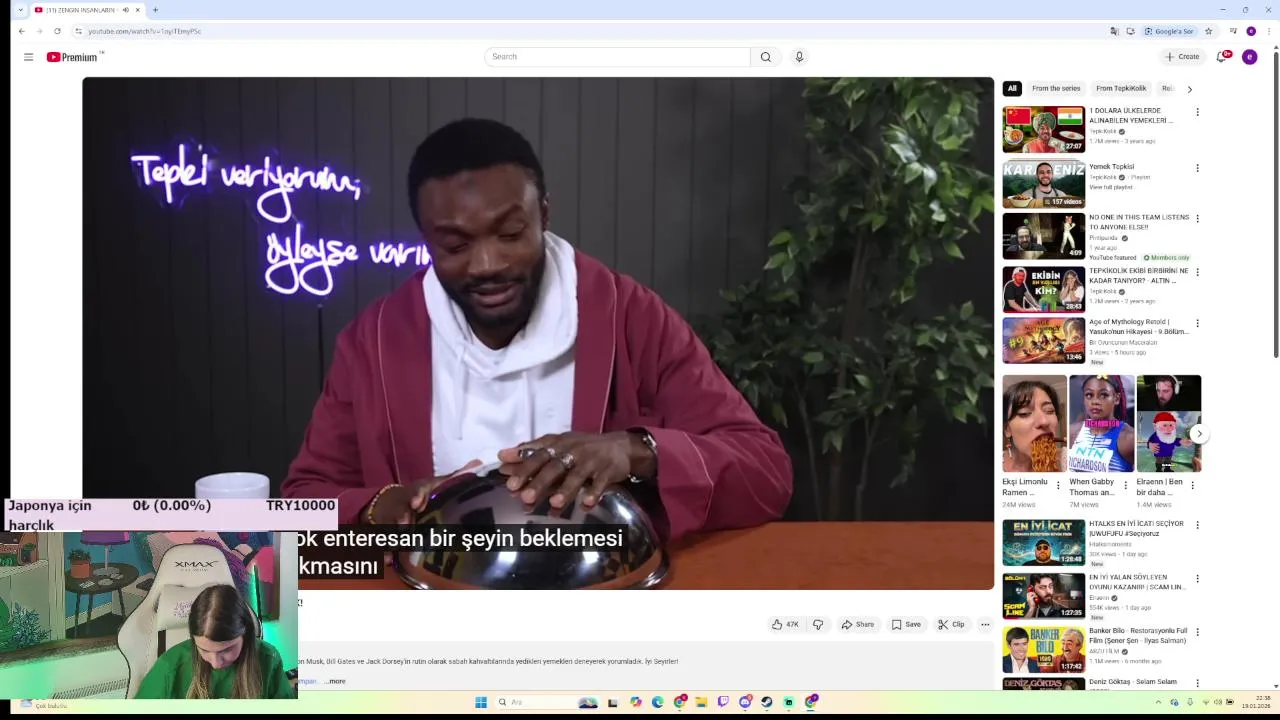Share the video
Image resolution: width=1280 pixels, height=720 pixels.
[857, 624]
